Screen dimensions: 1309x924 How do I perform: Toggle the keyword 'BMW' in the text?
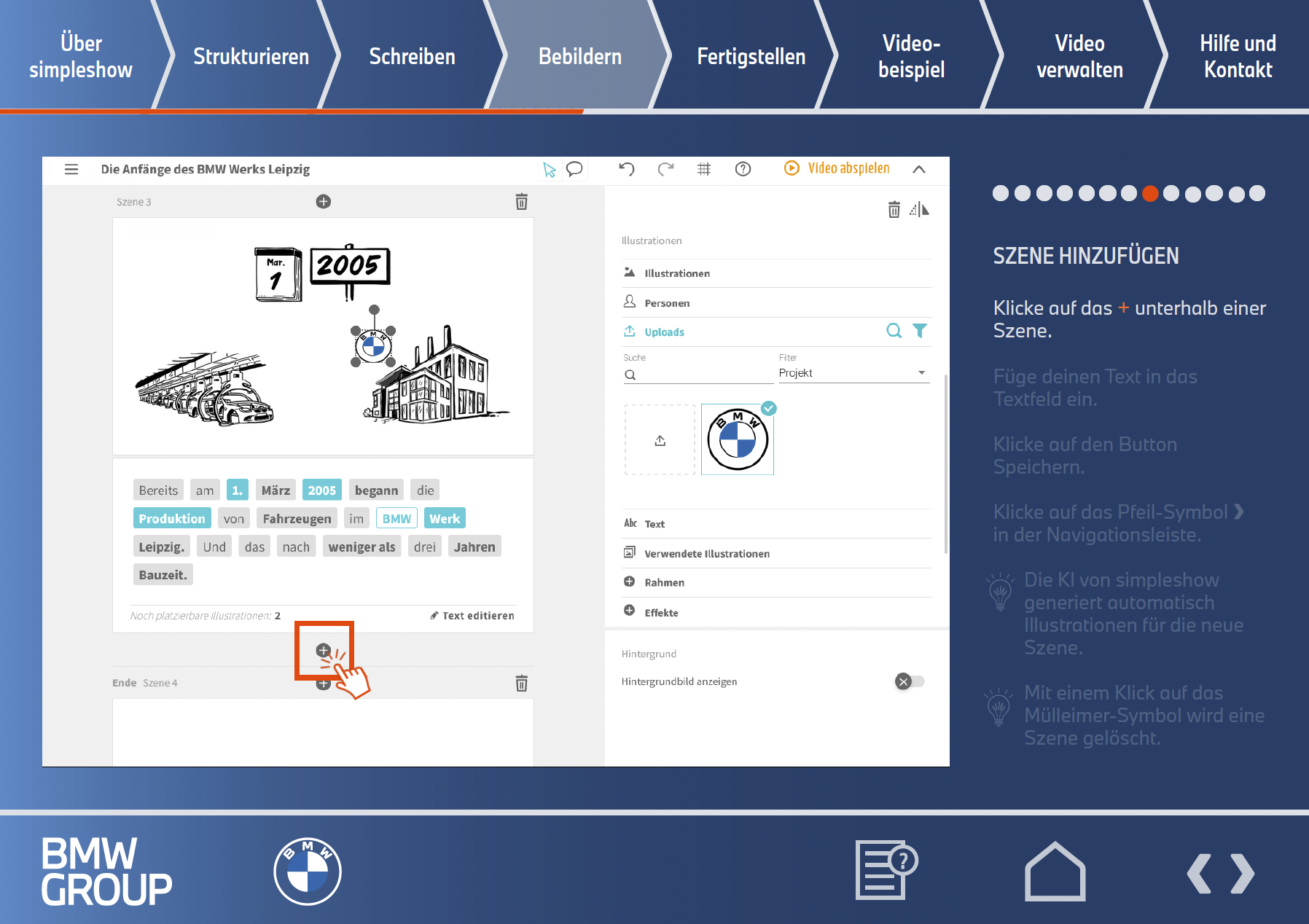[x=396, y=518]
